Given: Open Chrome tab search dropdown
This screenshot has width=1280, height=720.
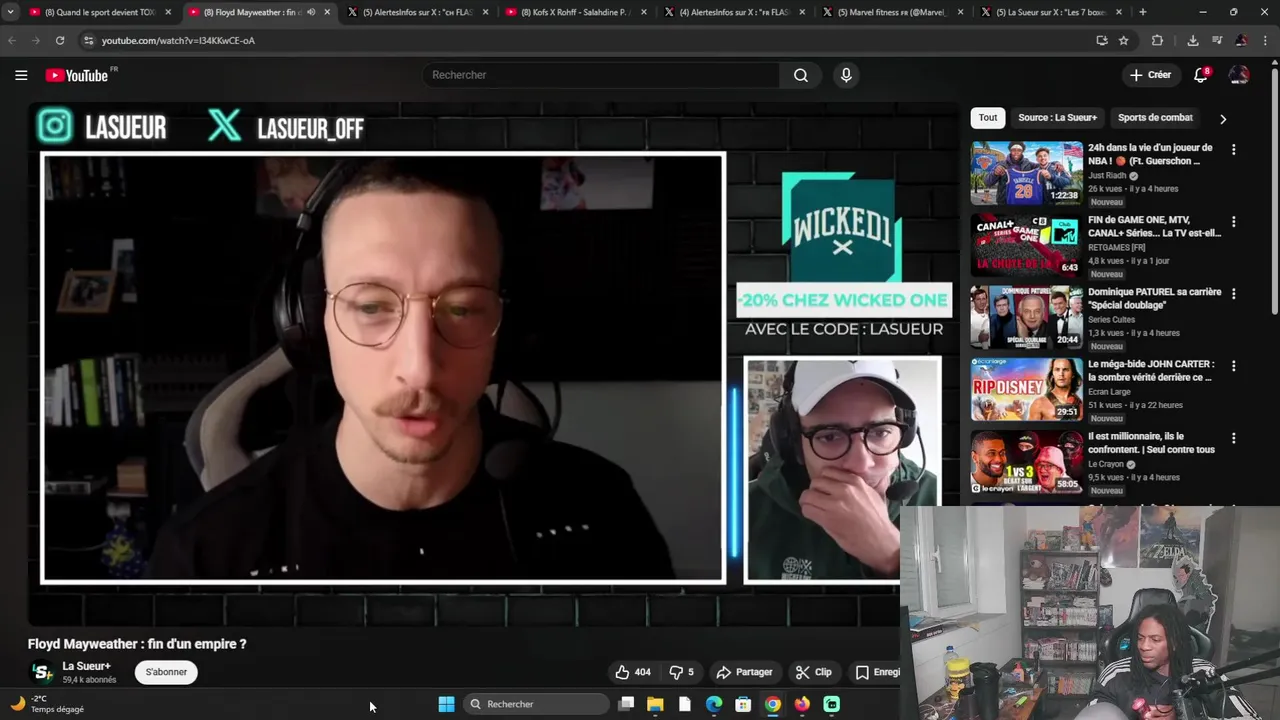Looking at the screenshot, I should pyautogui.click(x=10, y=12).
